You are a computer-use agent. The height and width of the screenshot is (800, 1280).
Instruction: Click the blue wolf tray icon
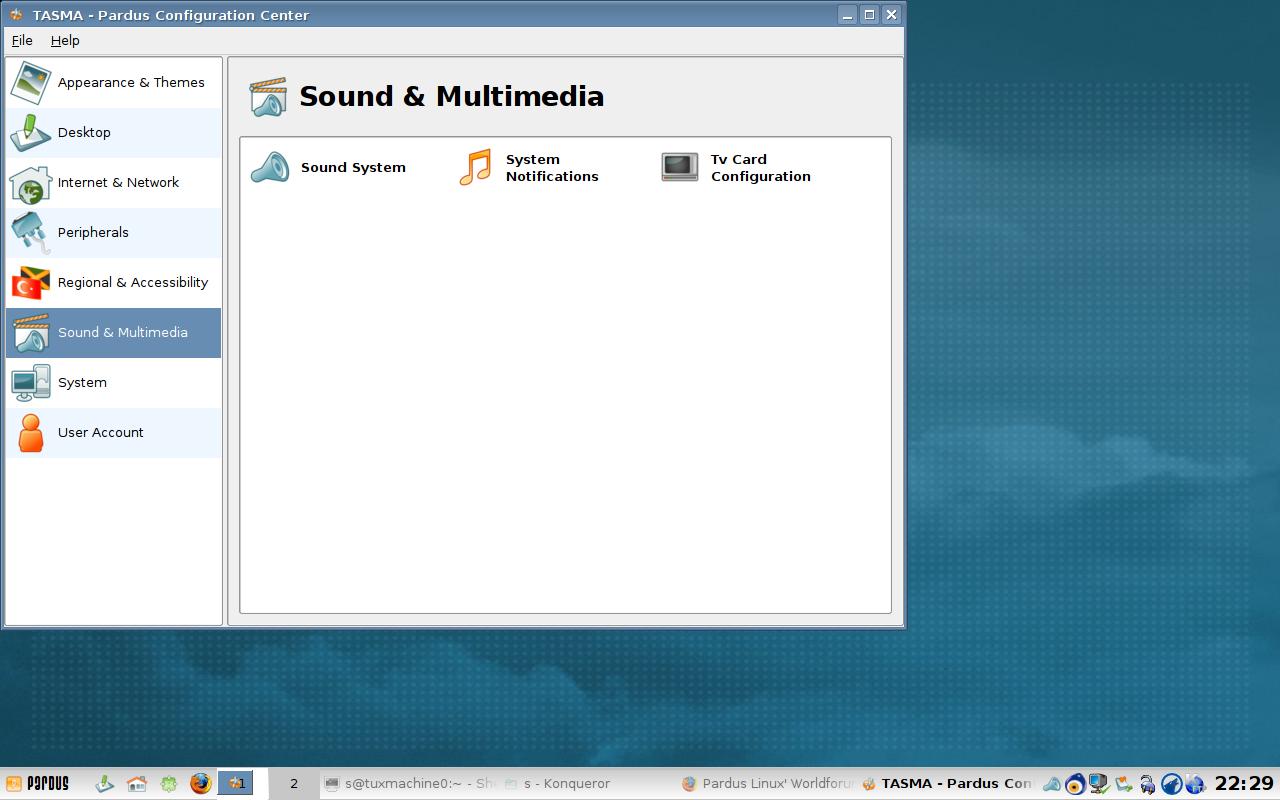point(1172,784)
